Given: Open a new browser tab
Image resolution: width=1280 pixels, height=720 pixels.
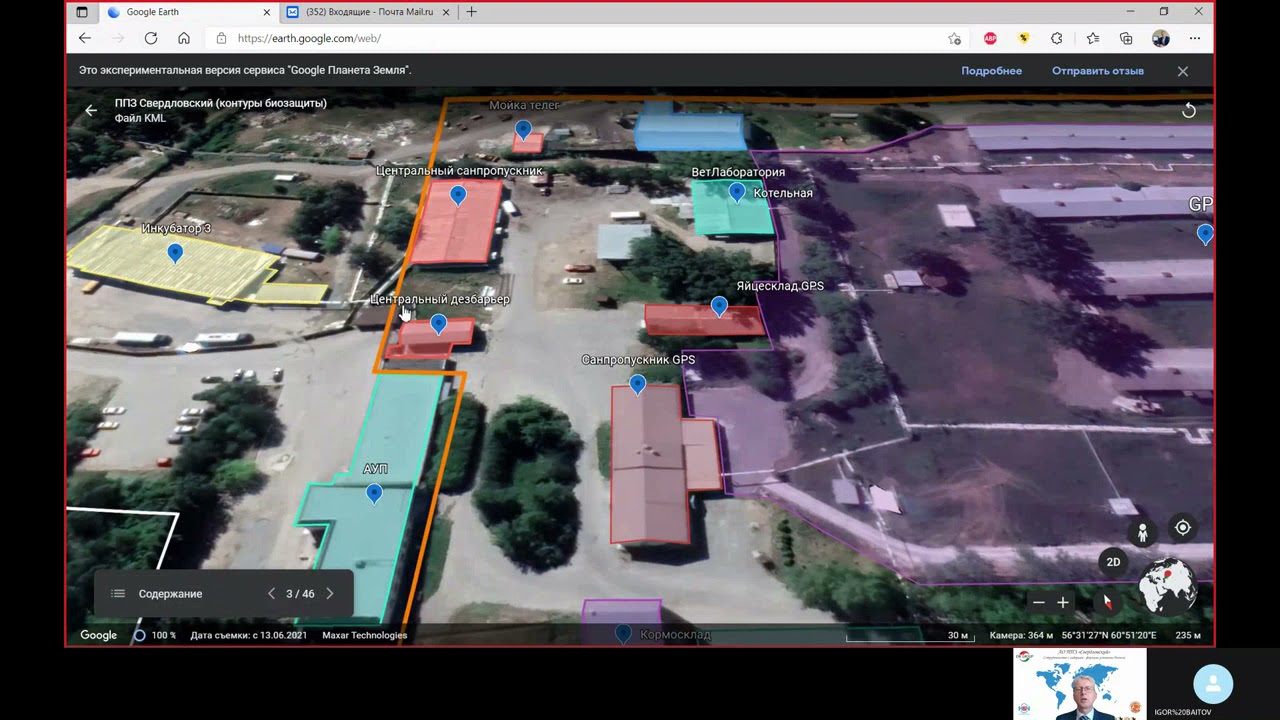Looking at the screenshot, I should pyautogui.click(x=471, y=12).
